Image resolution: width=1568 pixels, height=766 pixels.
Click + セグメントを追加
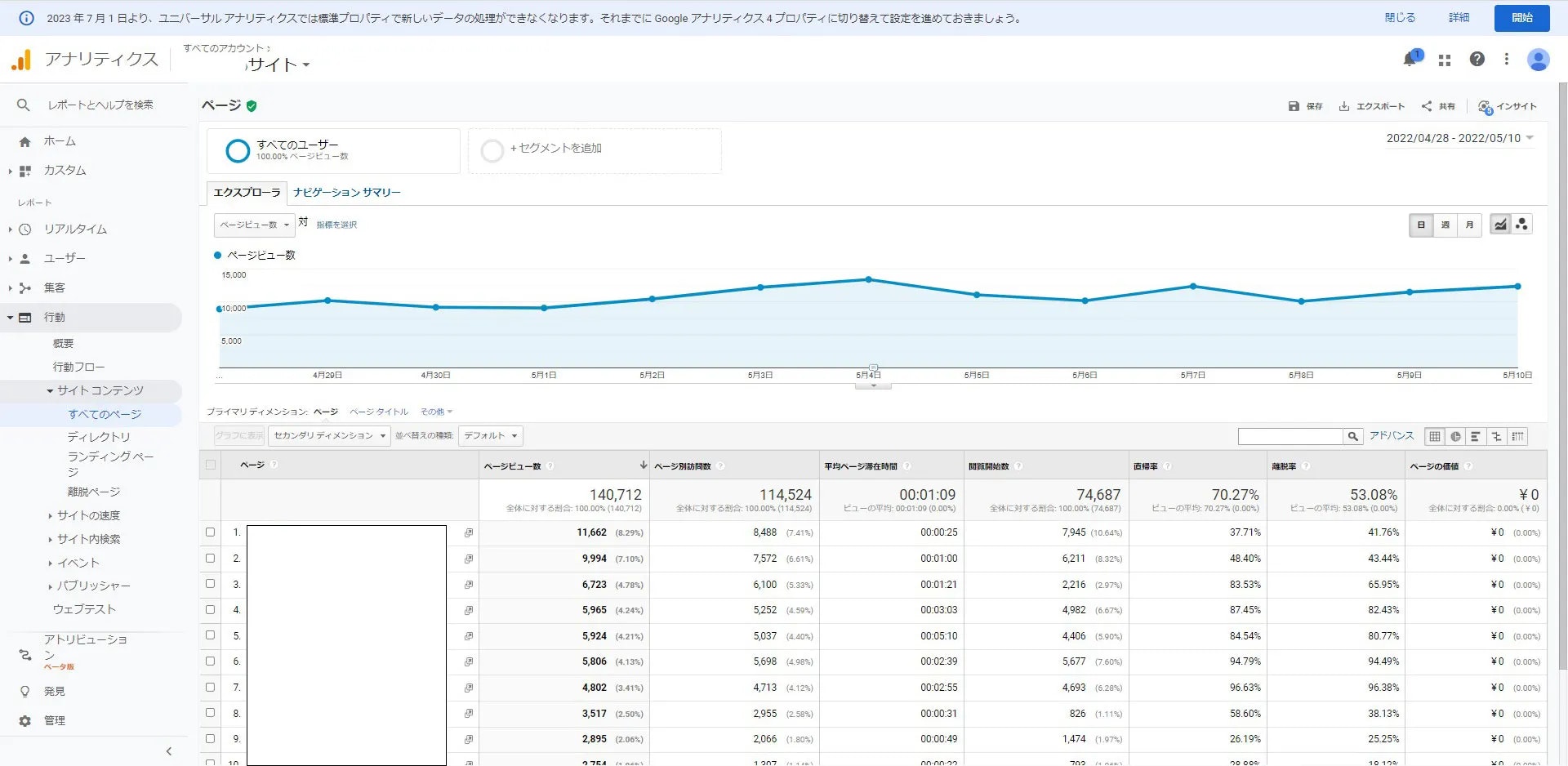[x=555, y=149]
